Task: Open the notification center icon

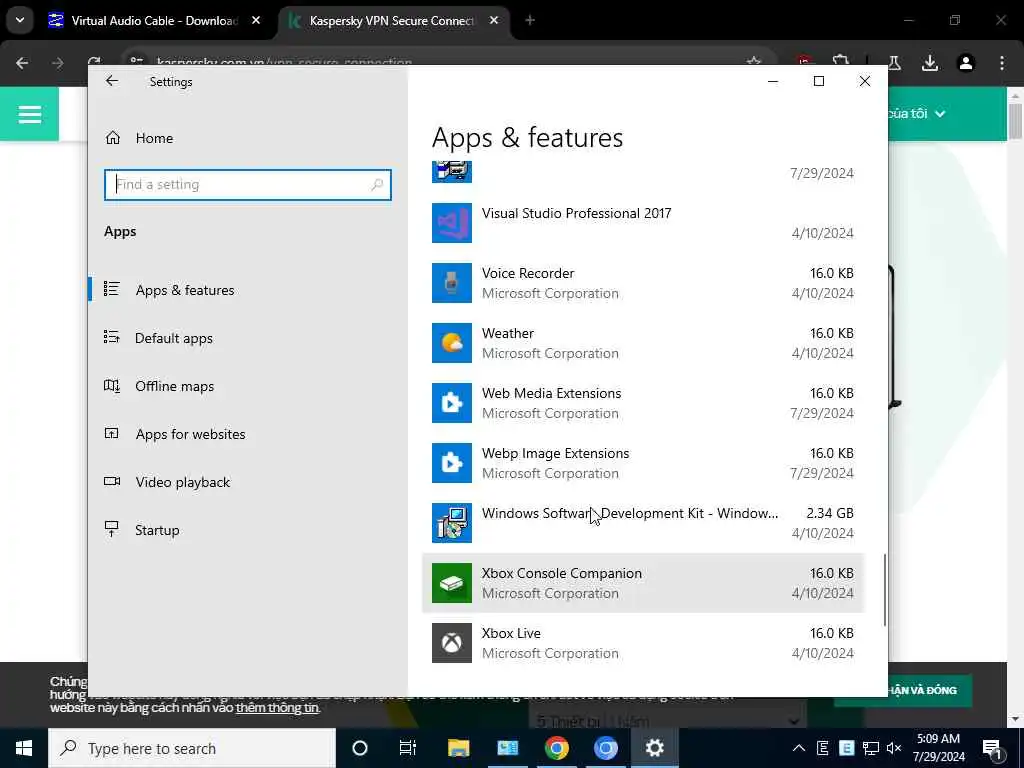Action: click(x=992, y=749)
